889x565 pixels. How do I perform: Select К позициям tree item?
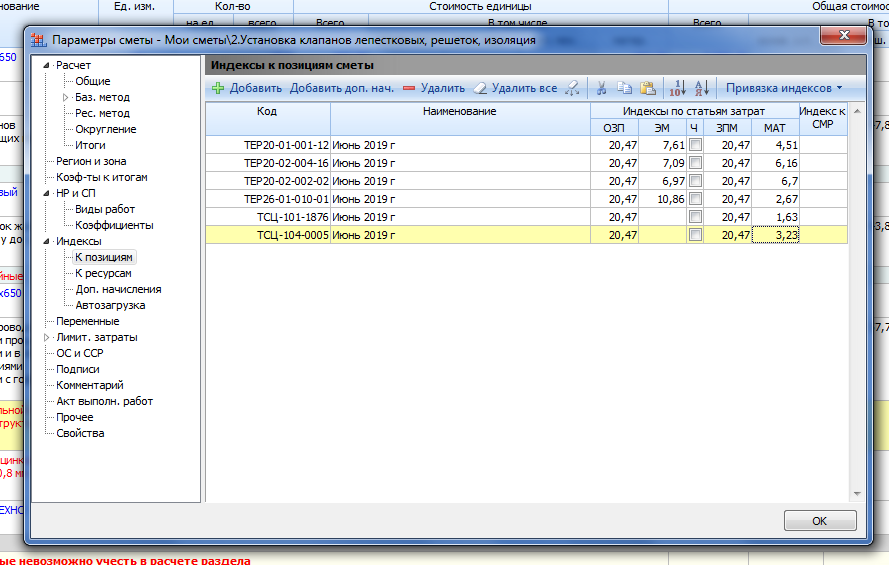click(x=104, y=257)
